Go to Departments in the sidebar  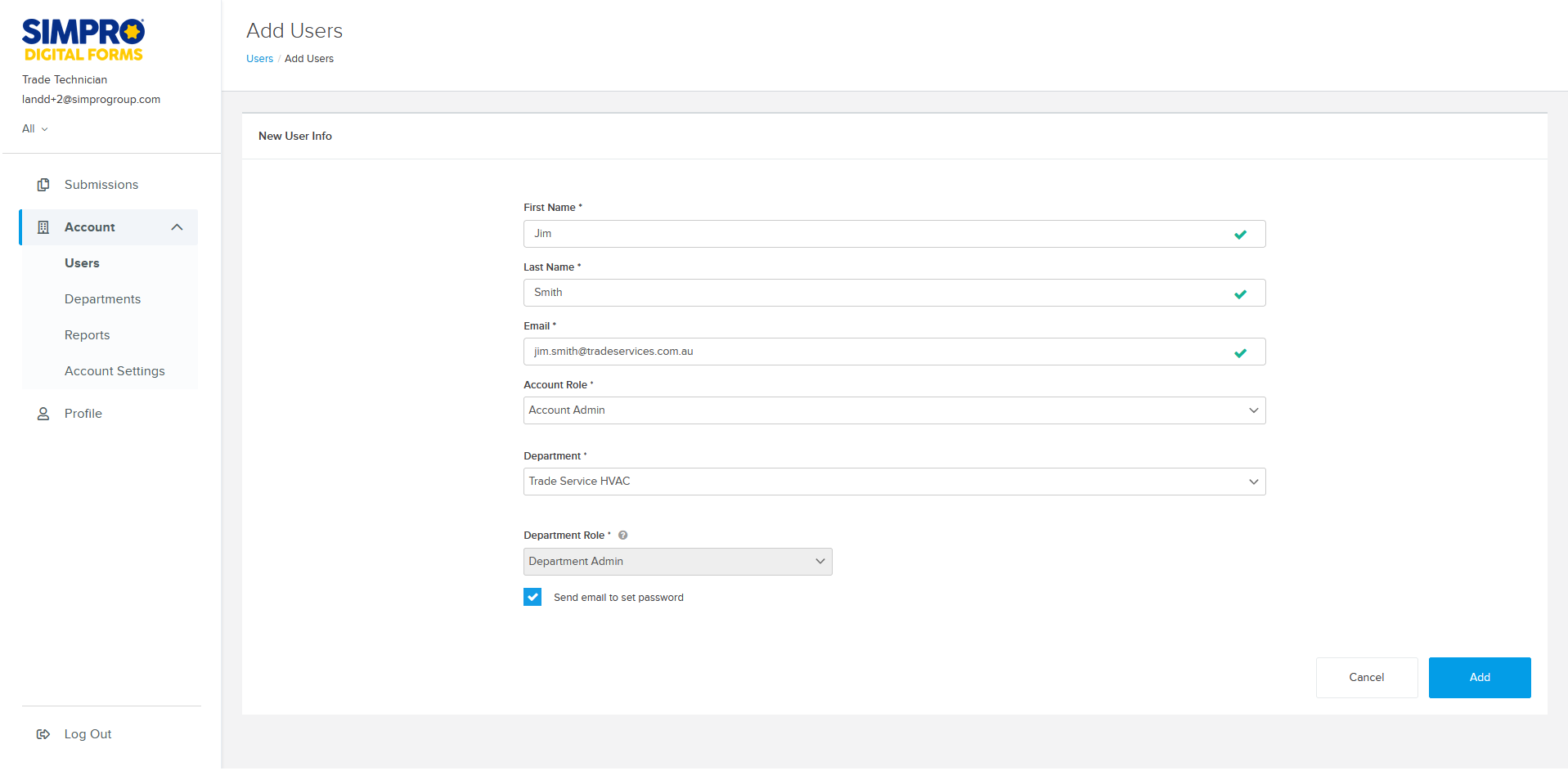click(x=102, y=299)
